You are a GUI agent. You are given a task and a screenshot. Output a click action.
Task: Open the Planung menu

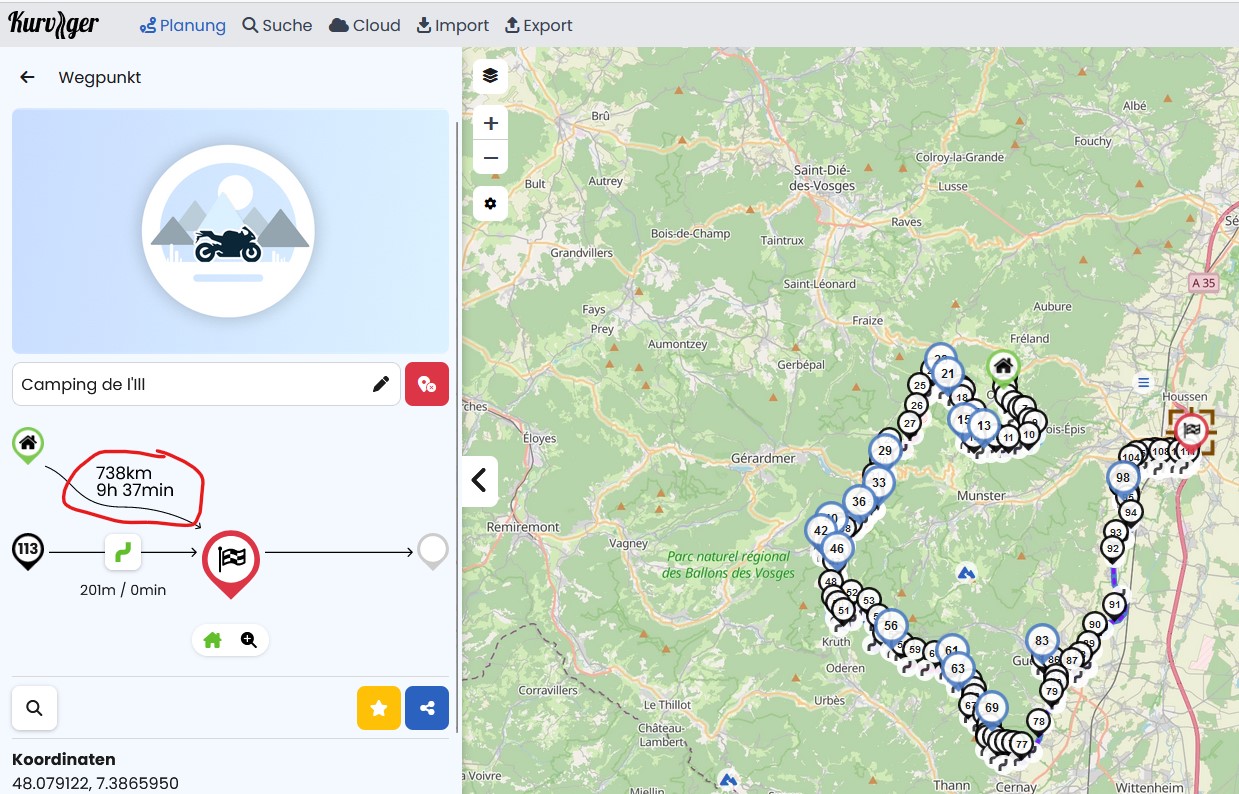183,25
